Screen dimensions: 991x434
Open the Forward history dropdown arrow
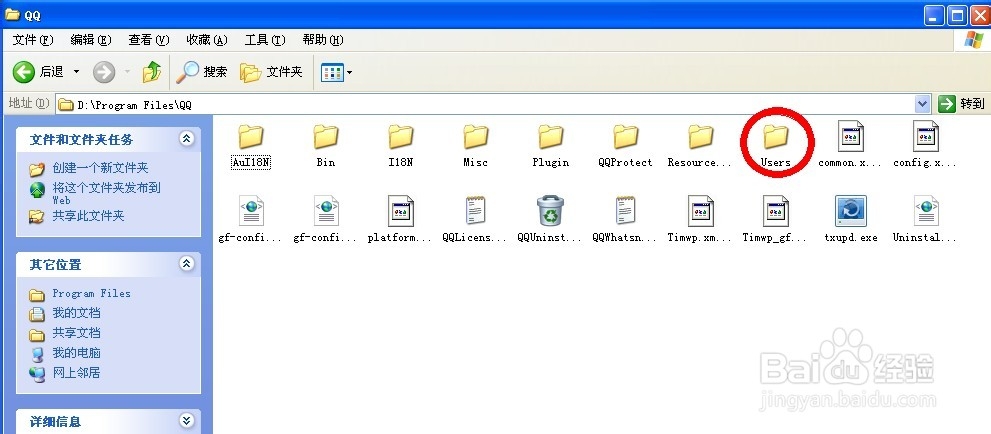(x=126, y=72)
